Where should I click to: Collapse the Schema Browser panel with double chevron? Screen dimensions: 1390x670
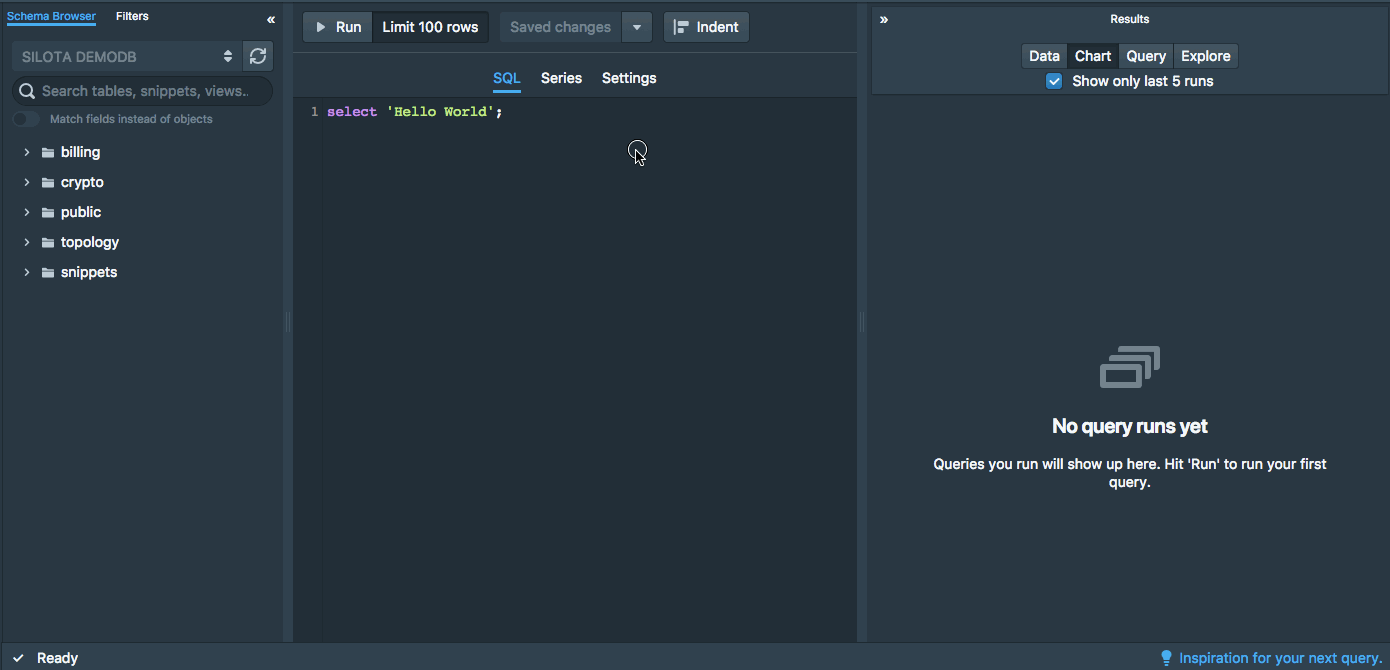tap(271, 19)
